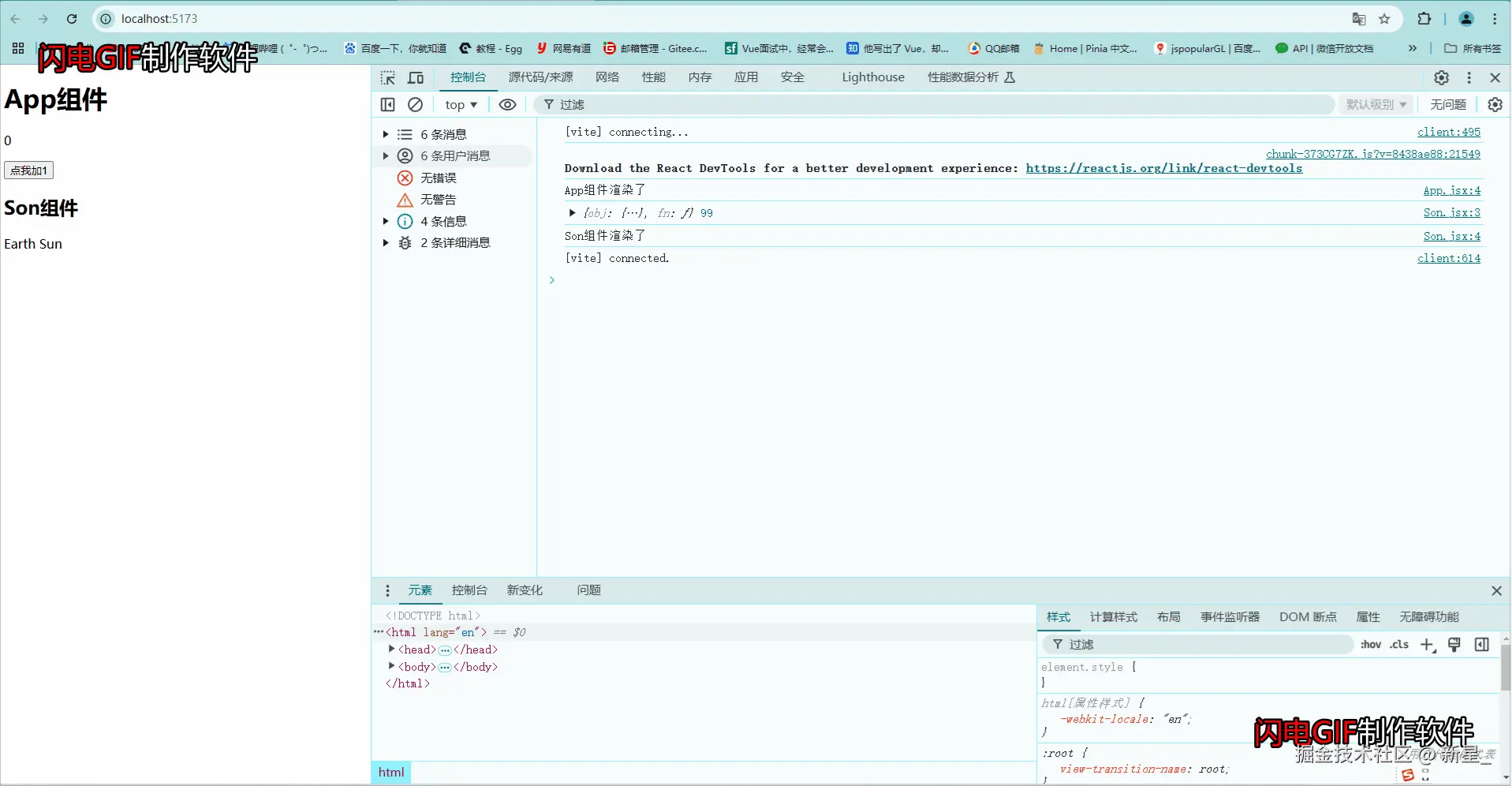Switch to the 源代码/来源 tab
This screenshot has height=786, width=1512.
[x=540, y=77]
